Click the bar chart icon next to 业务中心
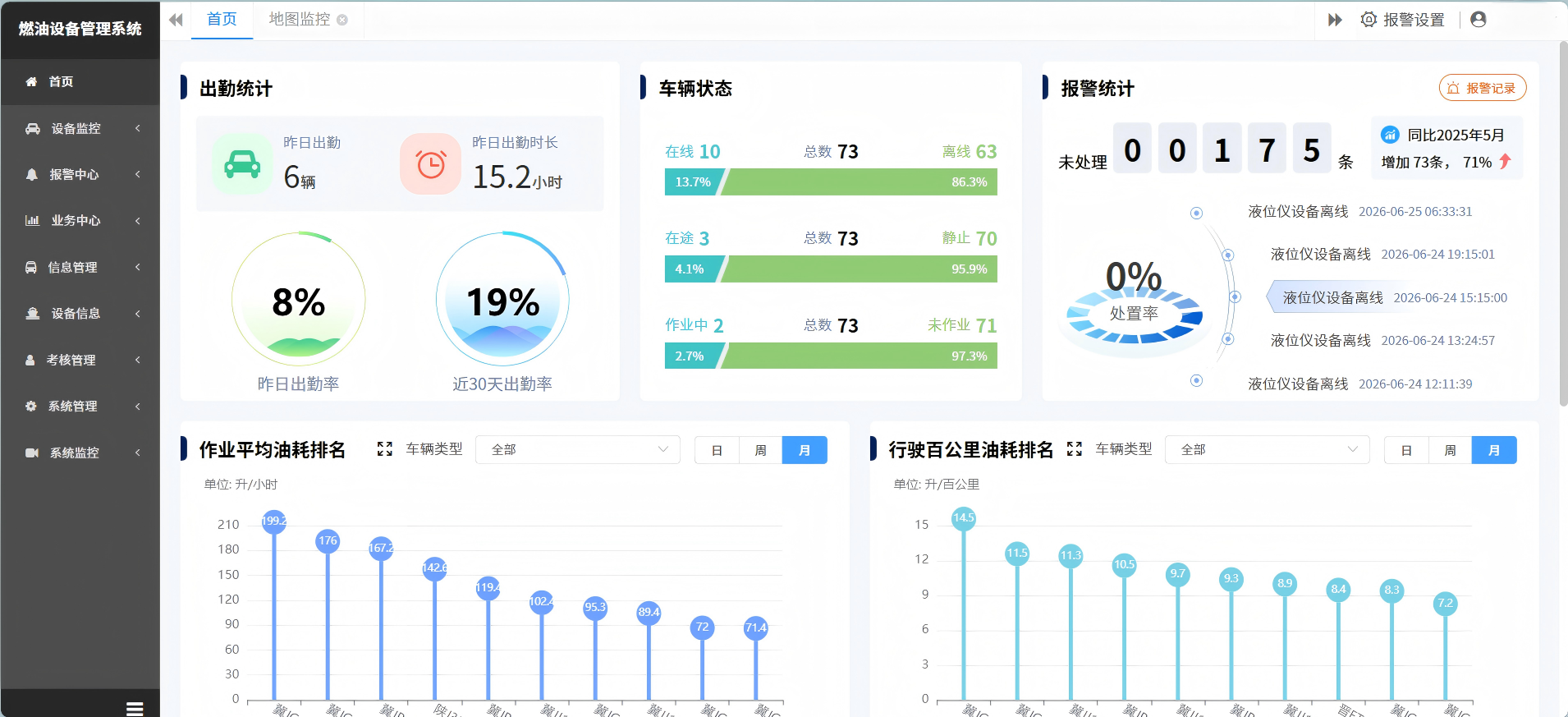The image size is (1568, 717). point(32,220)
